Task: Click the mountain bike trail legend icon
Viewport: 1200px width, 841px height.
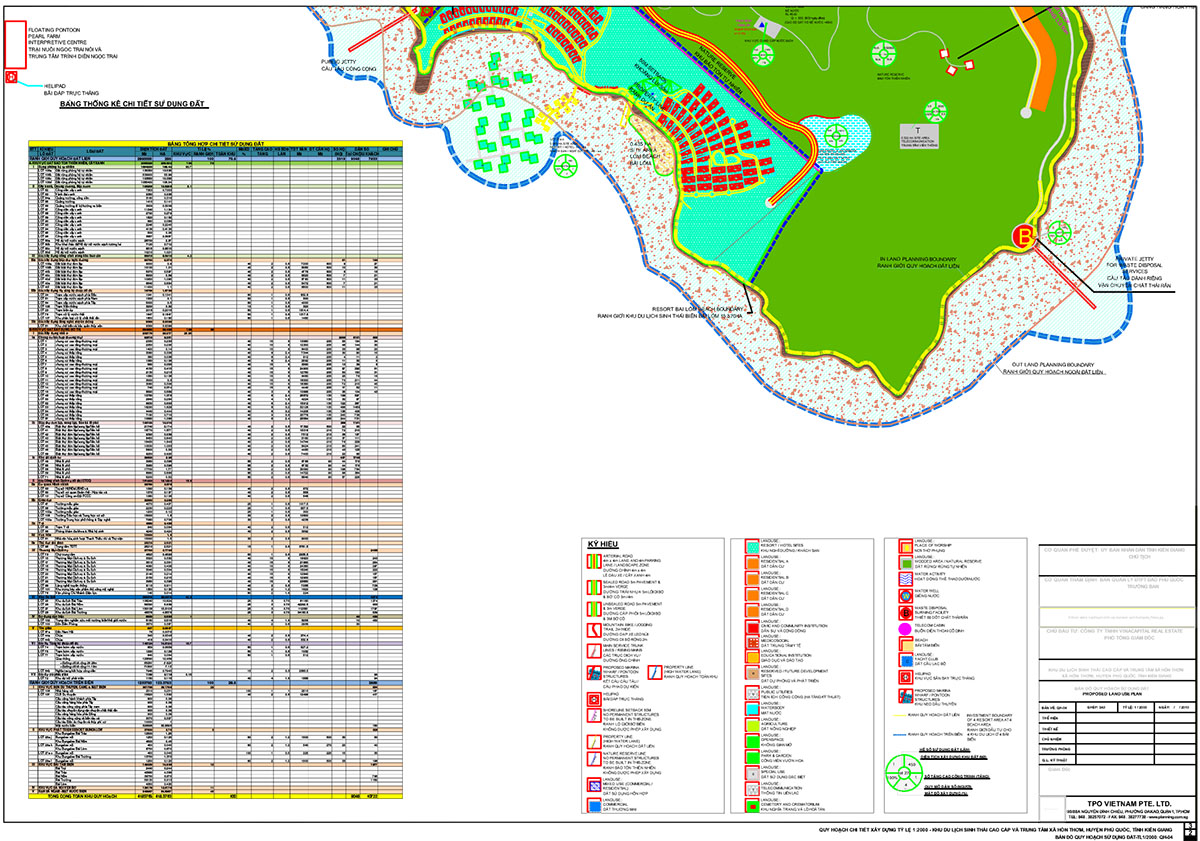Action: (596, 628)
